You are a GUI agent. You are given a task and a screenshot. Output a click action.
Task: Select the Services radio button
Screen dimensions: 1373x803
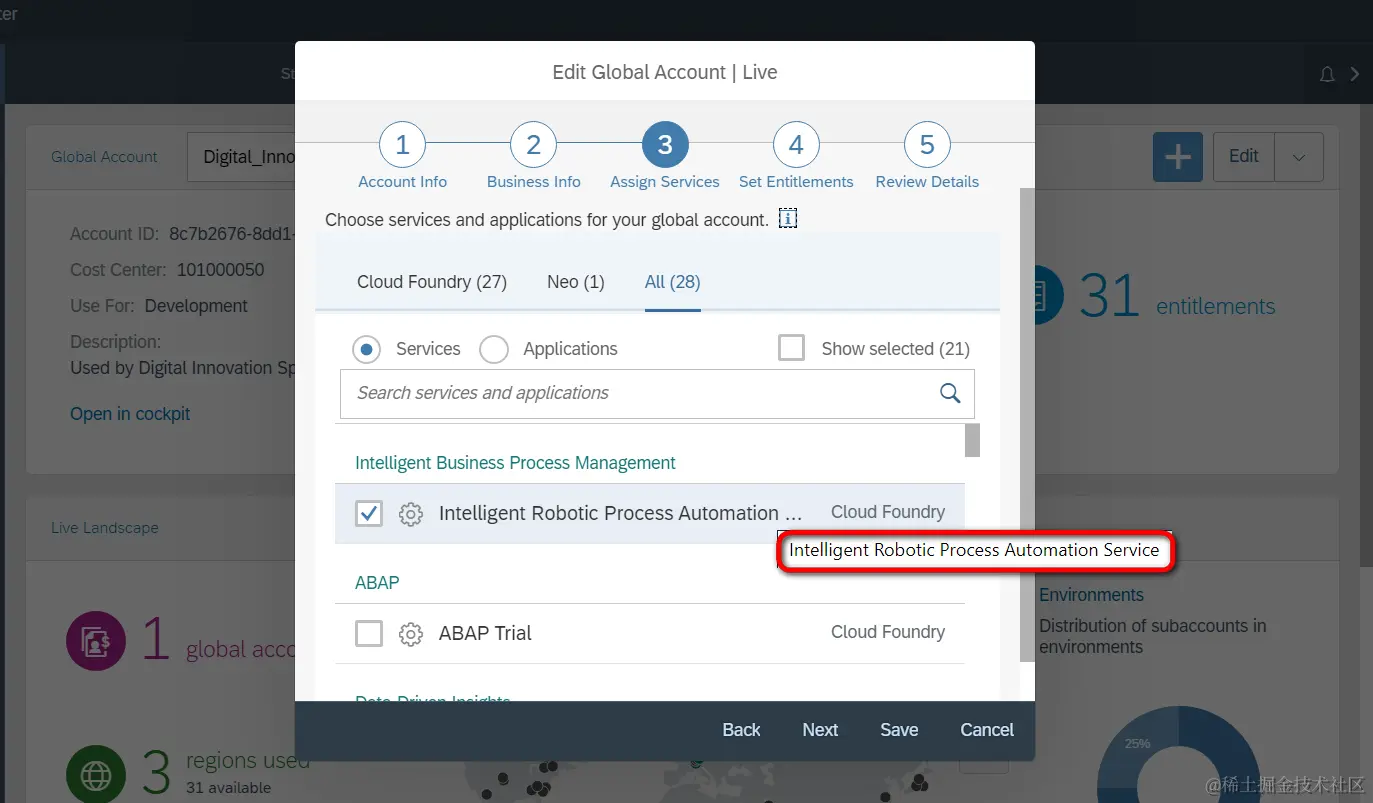pyautogui.click(x=366, y=349)
